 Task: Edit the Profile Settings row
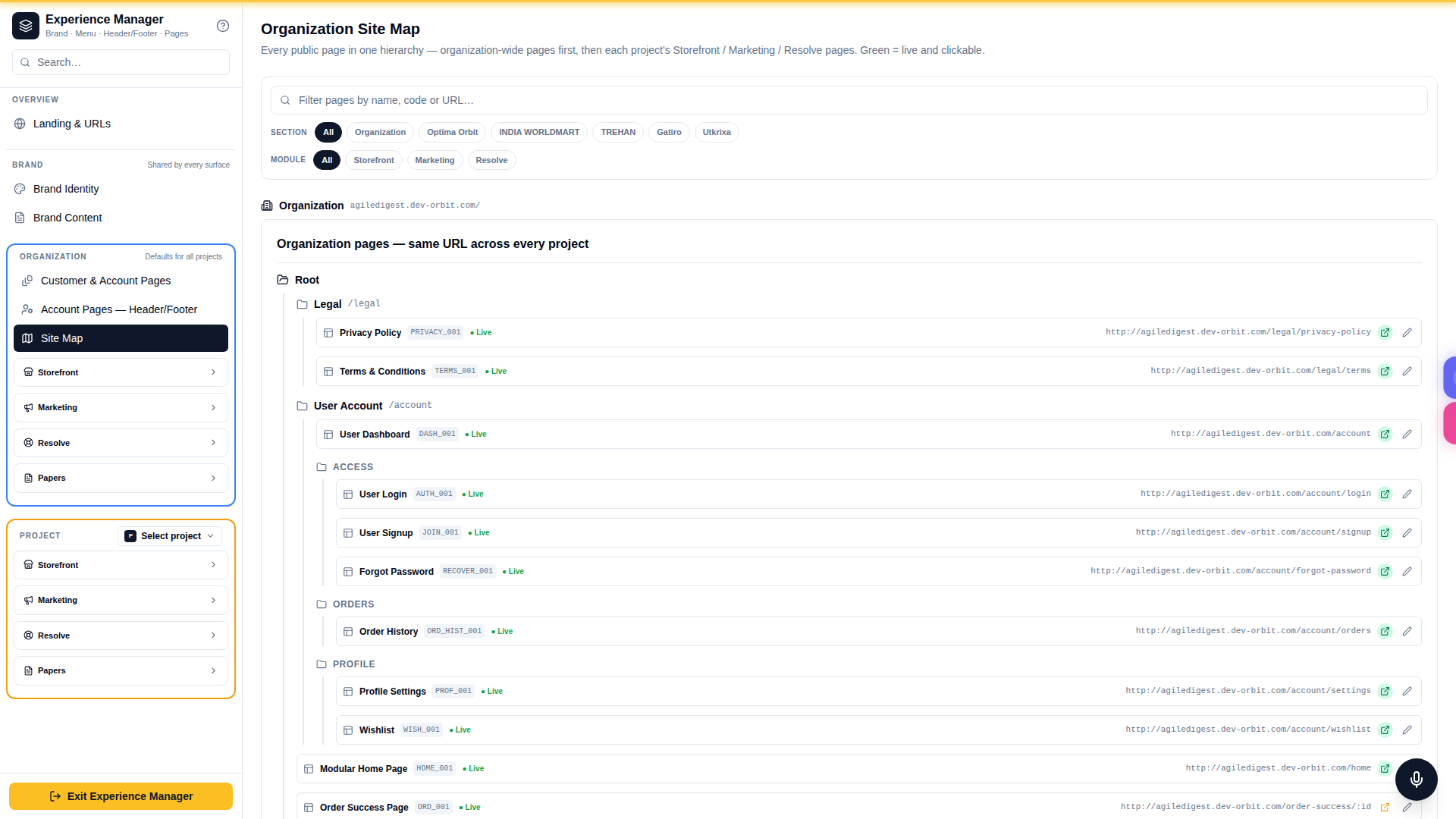[x=1407, y=692]
